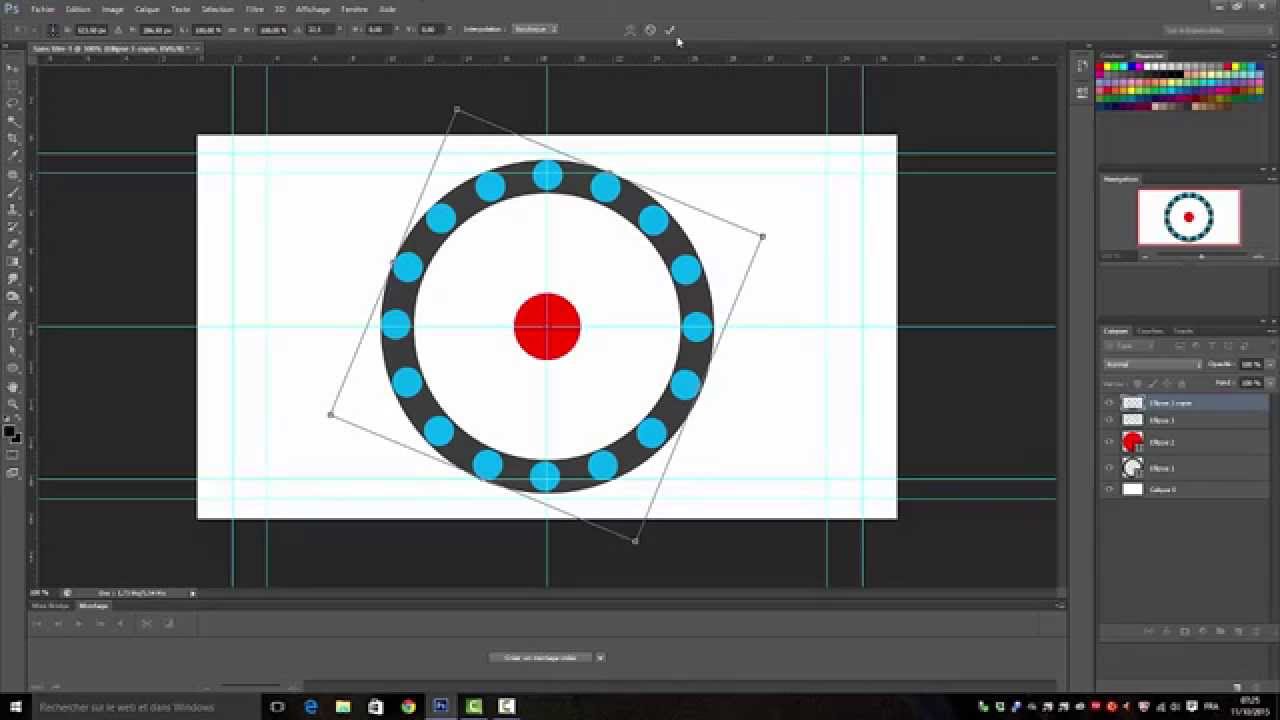Go to the first frame of timeline
This screenshot has height=720, width=1280.
click(37, 623)
